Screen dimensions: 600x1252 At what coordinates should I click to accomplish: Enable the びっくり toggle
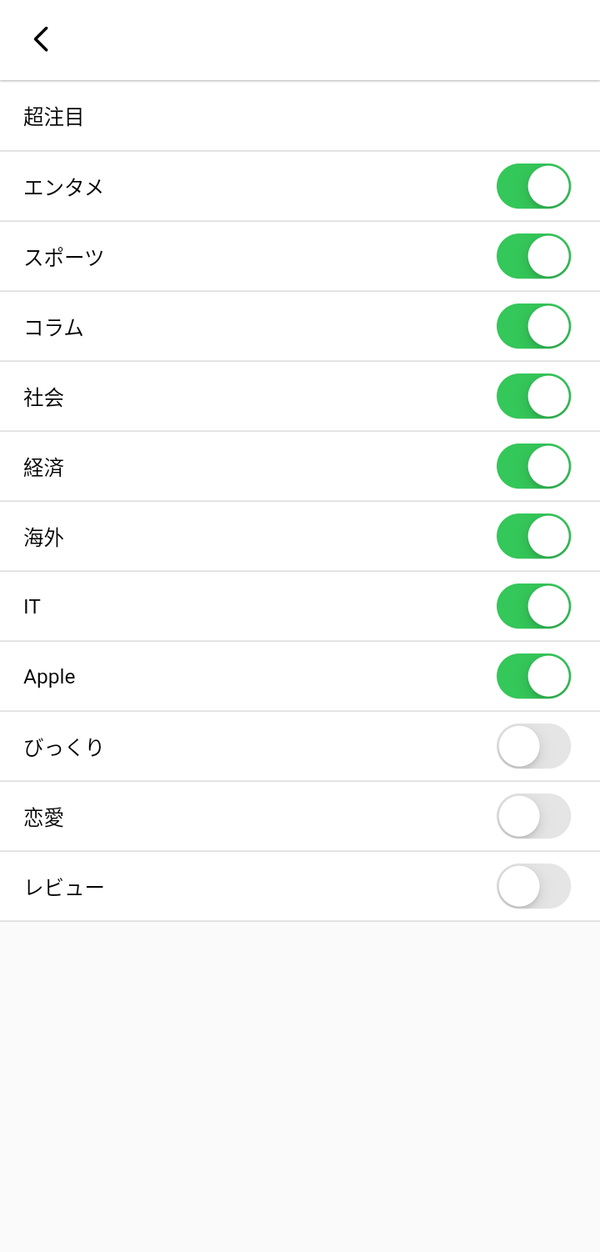(534, 746)
